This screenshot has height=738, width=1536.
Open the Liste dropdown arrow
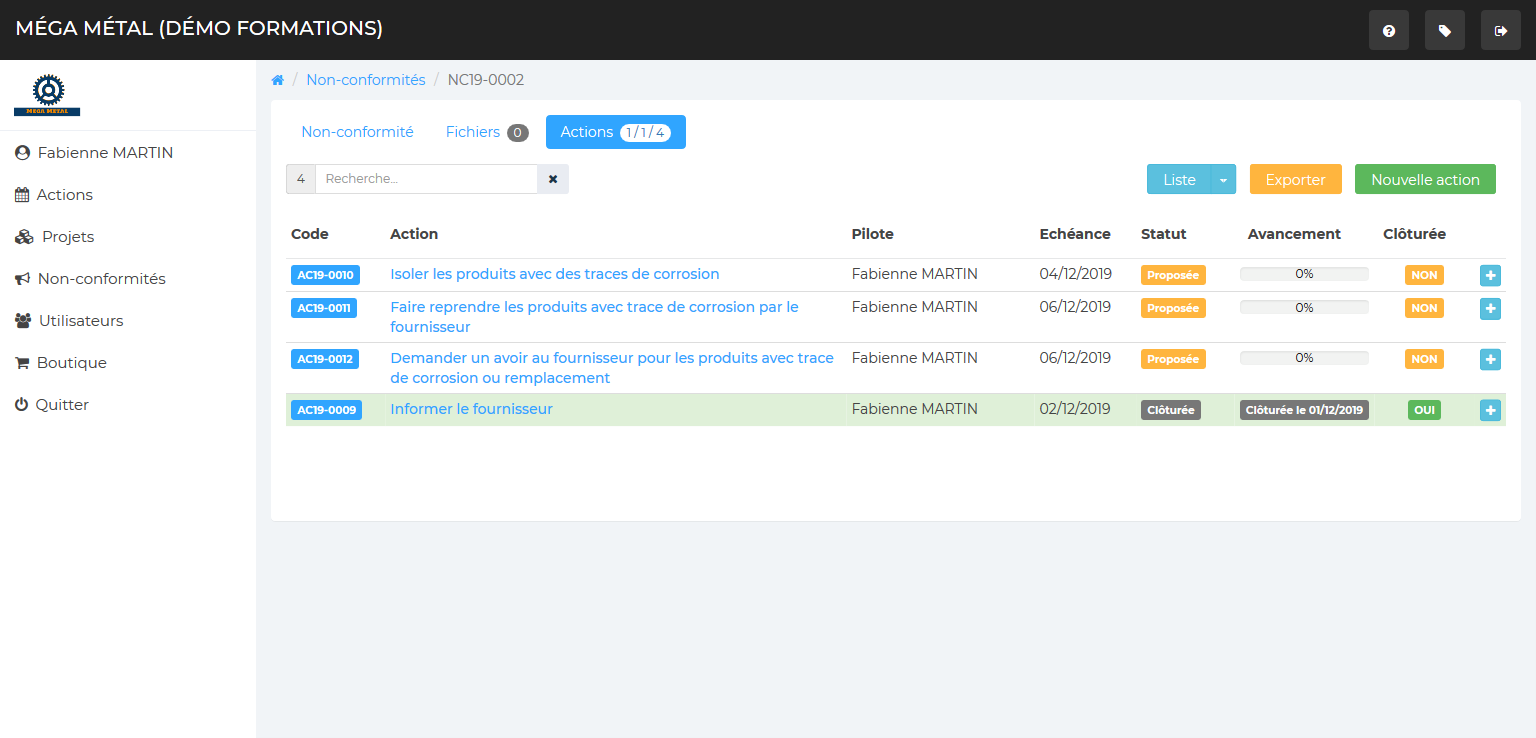(x=1223, y=180)
